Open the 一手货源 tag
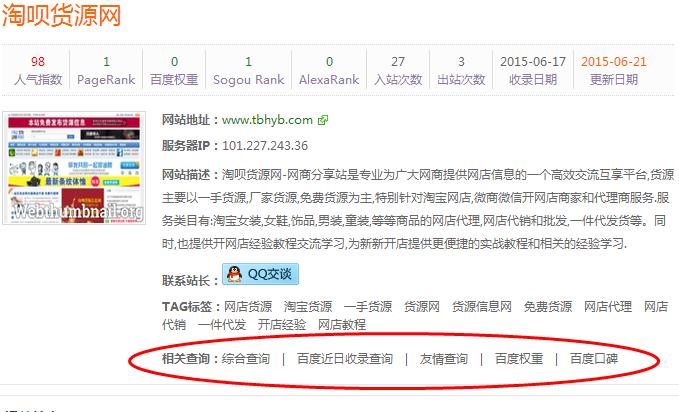The image size is (679, 412). (367, 307)
